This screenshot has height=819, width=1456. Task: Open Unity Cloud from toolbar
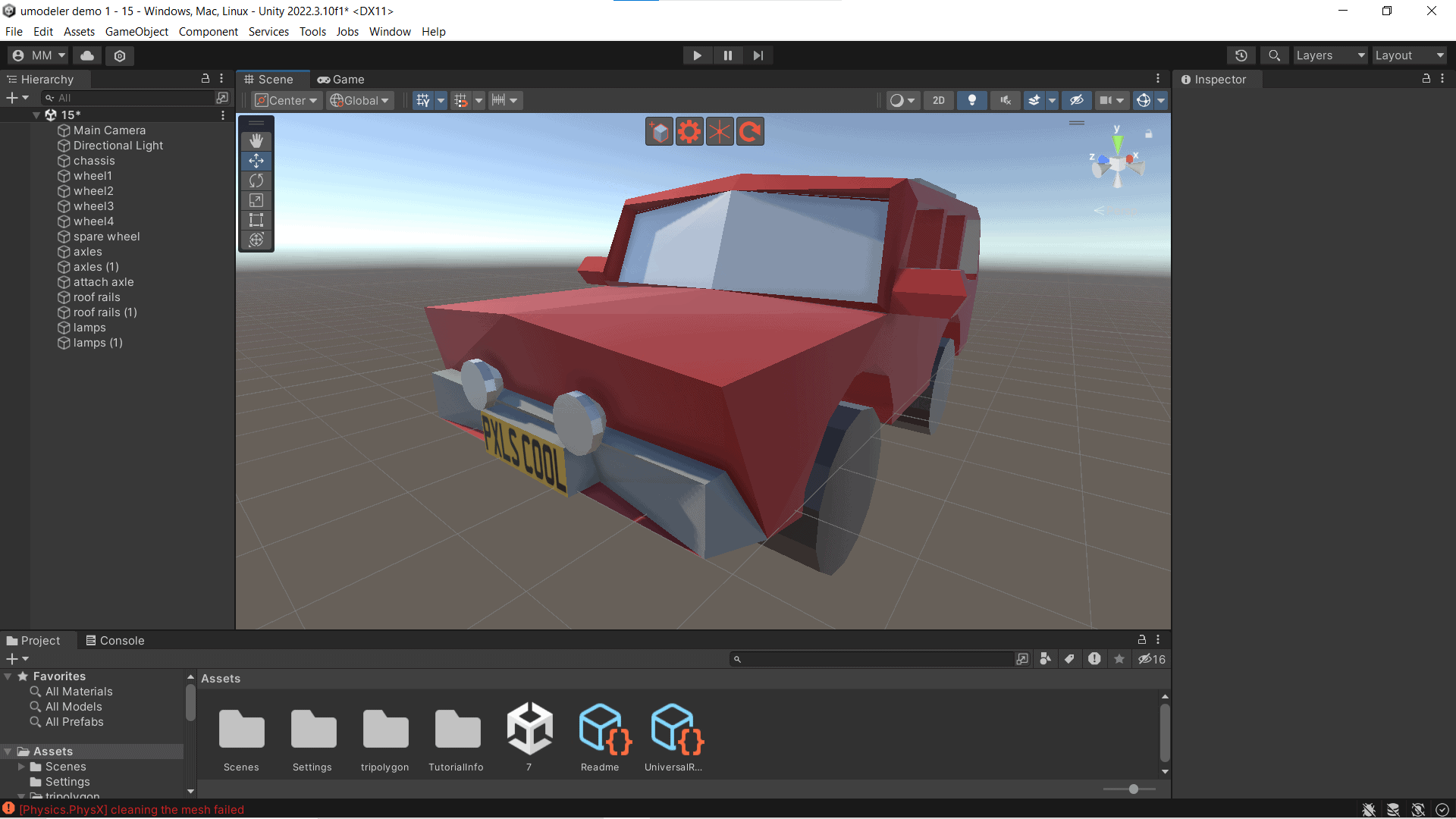point(87,55)
